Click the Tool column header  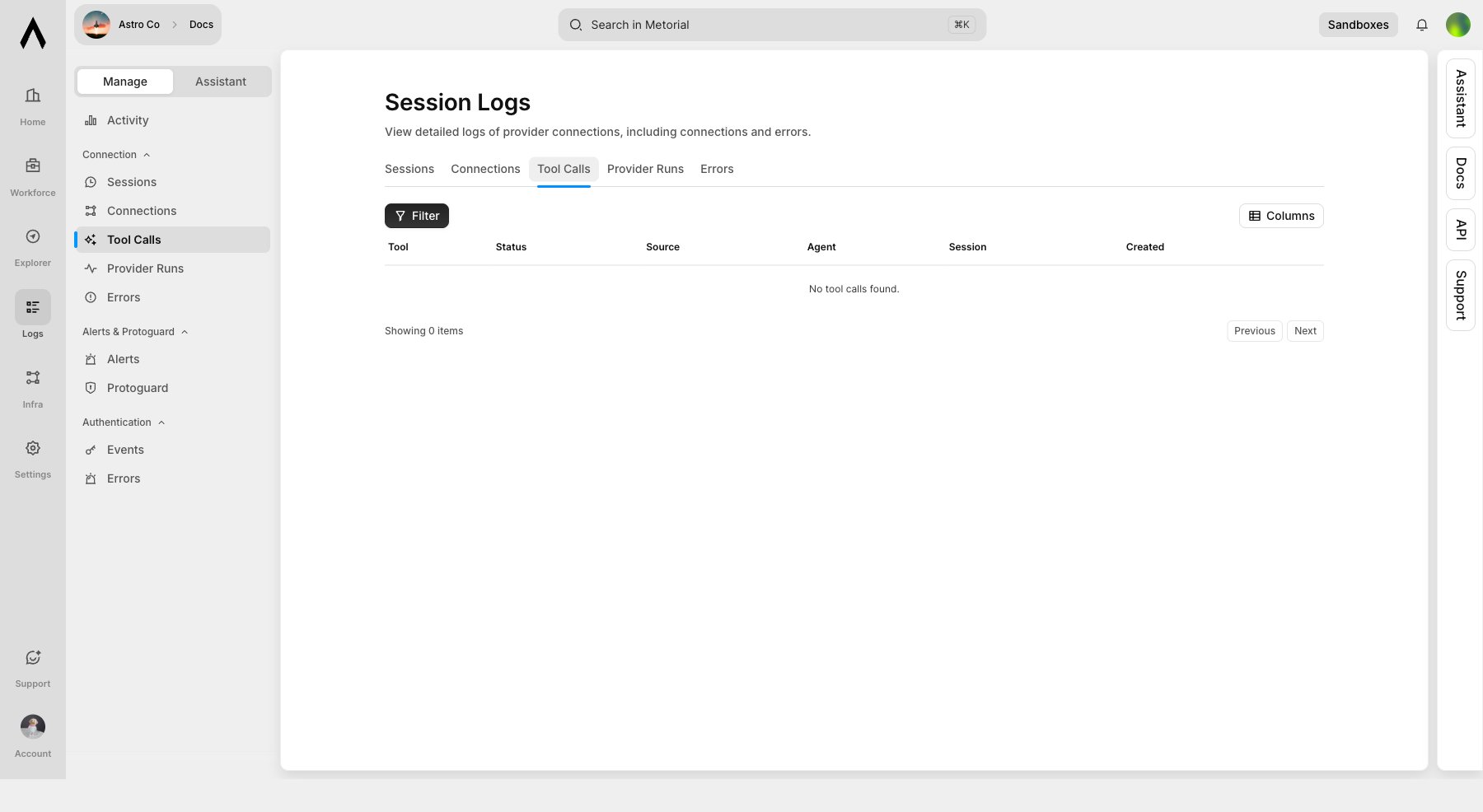[398, 247]
